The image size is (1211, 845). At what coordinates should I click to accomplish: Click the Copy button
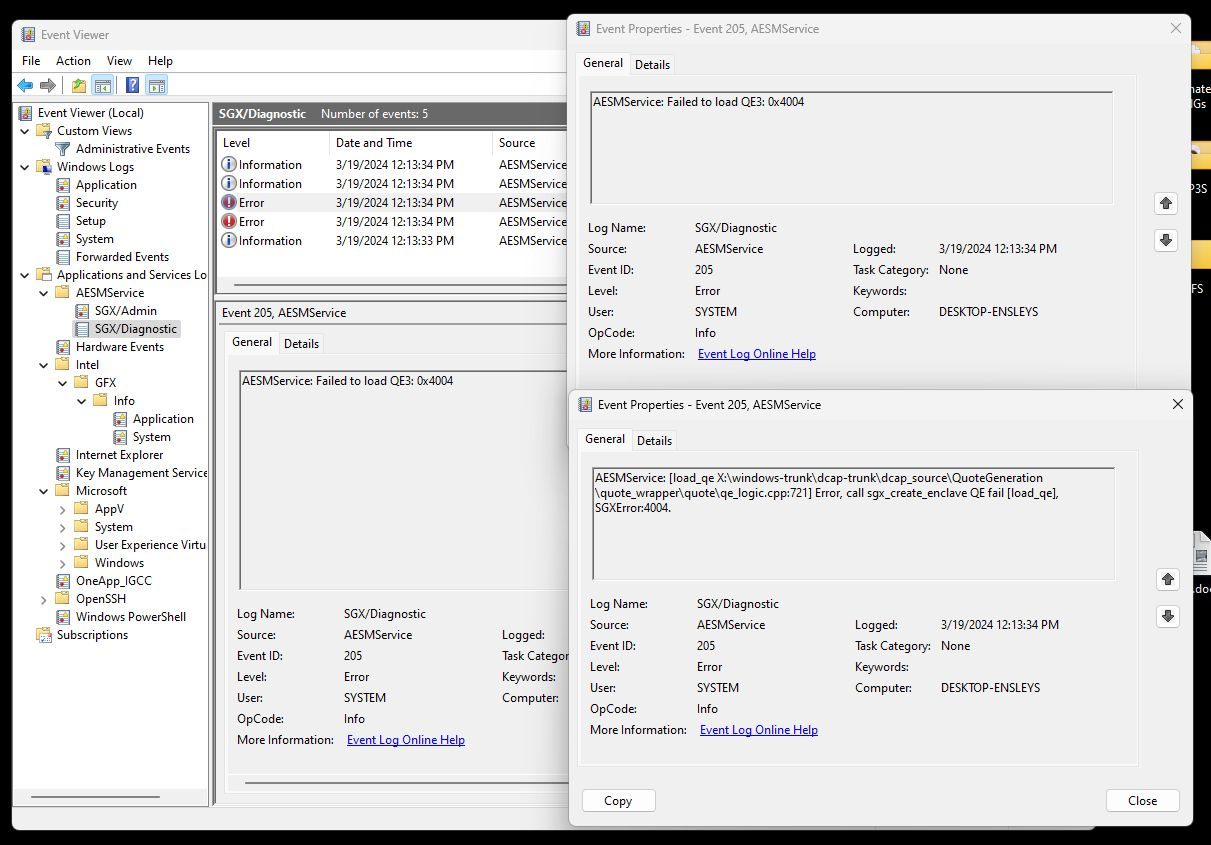click(618, 800)
